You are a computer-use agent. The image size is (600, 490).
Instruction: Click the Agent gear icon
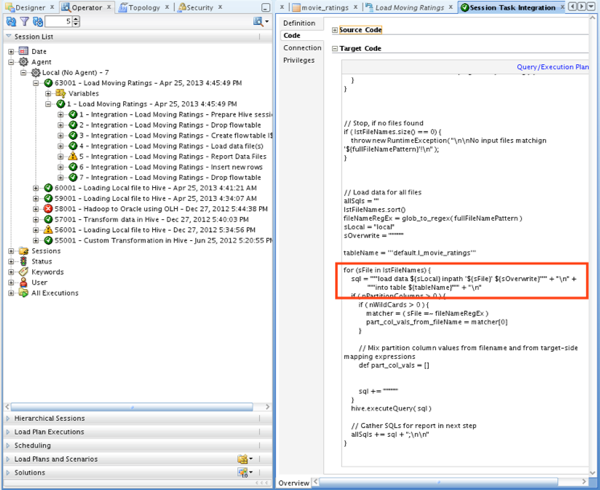pos(23,61)
